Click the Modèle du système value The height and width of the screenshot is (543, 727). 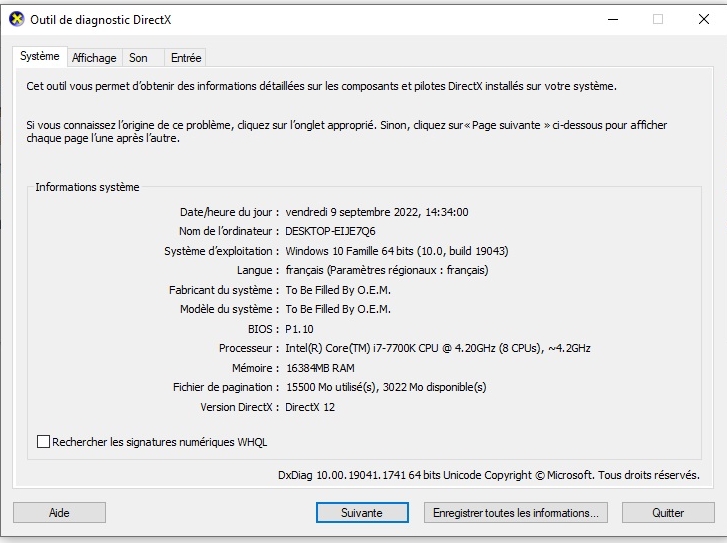[338, 309]
